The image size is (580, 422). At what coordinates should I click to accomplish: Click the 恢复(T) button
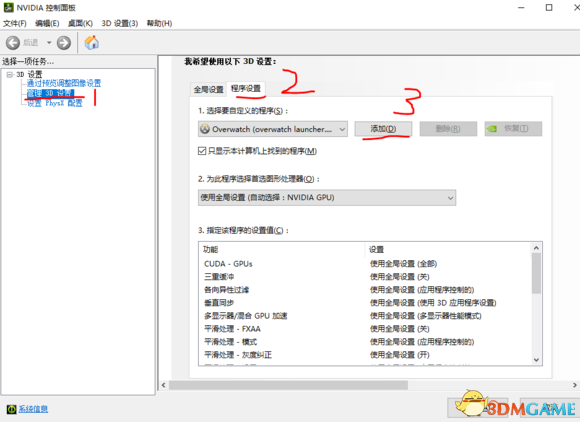tap(513, 129)
